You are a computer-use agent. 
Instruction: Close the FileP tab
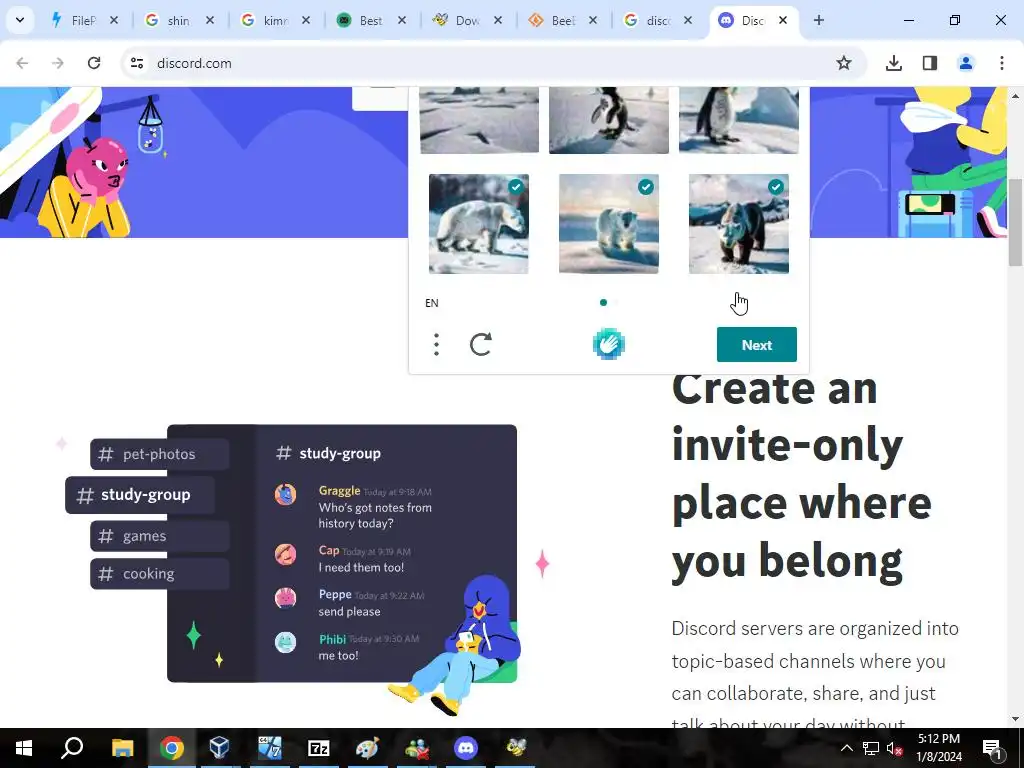tap(114, 20)
